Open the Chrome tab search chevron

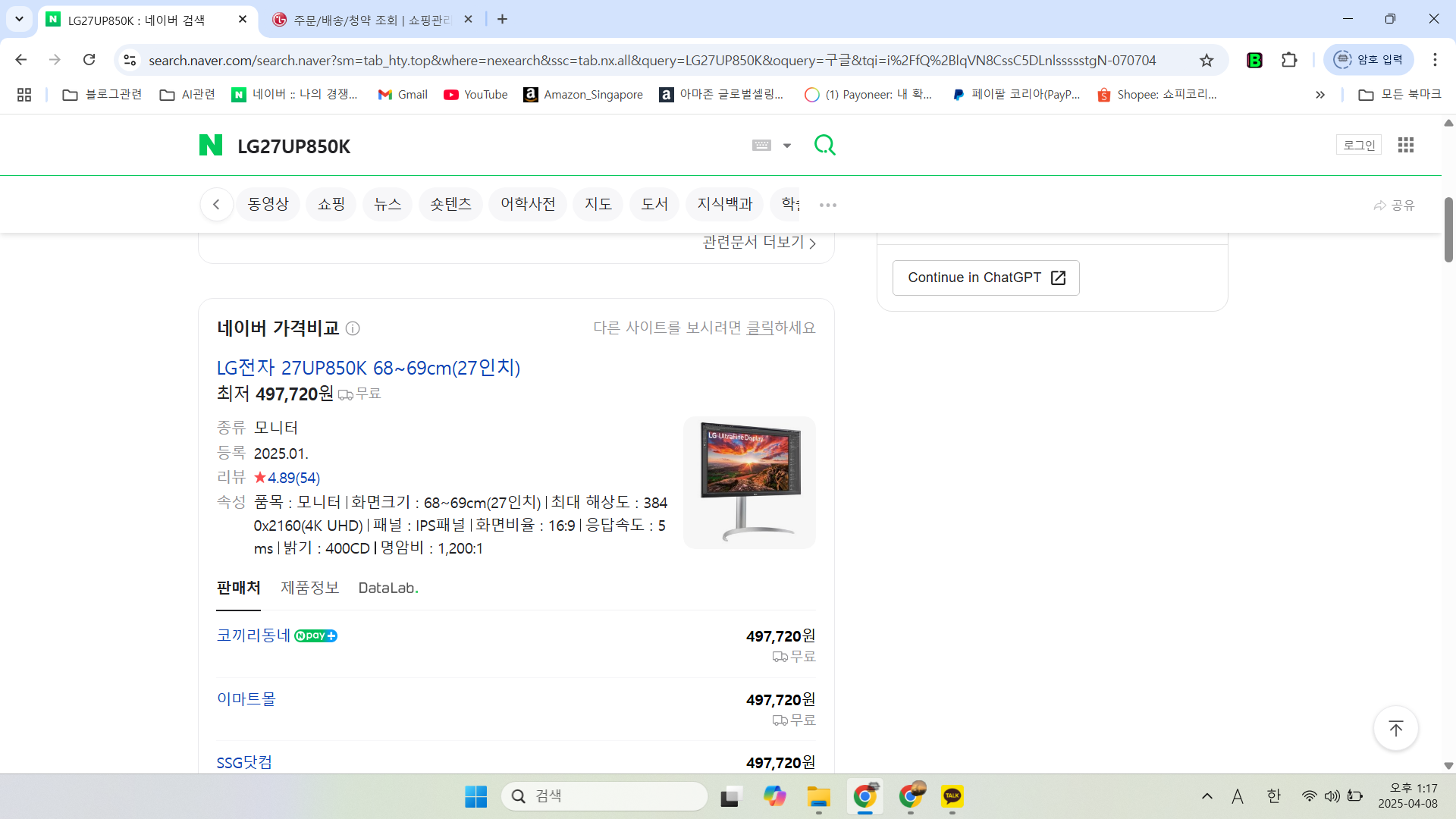tap(19, 19)
